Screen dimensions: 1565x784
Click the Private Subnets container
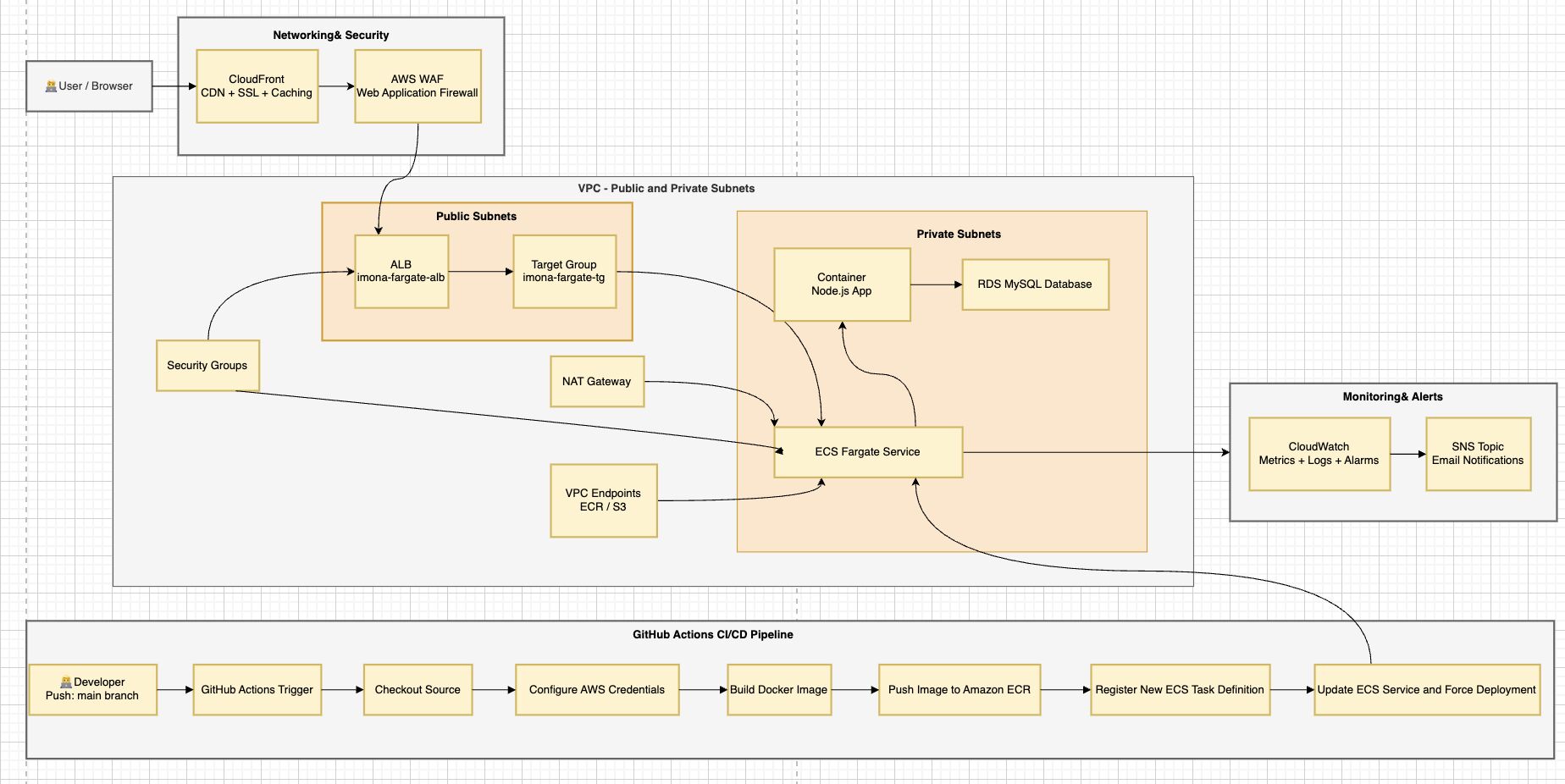958,235
